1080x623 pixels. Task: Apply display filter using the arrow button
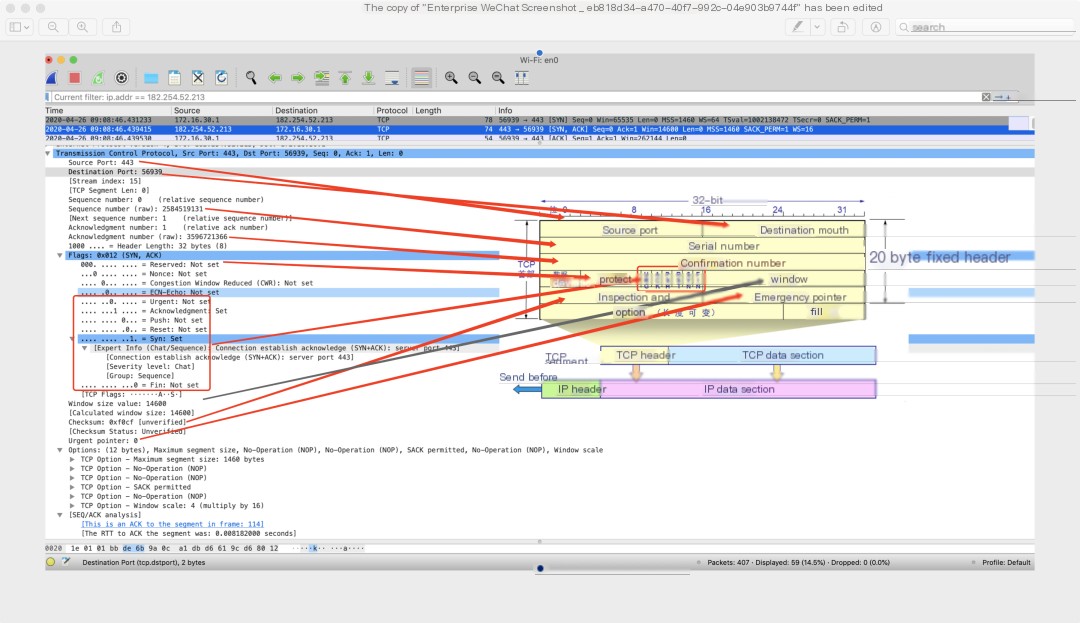999,97
